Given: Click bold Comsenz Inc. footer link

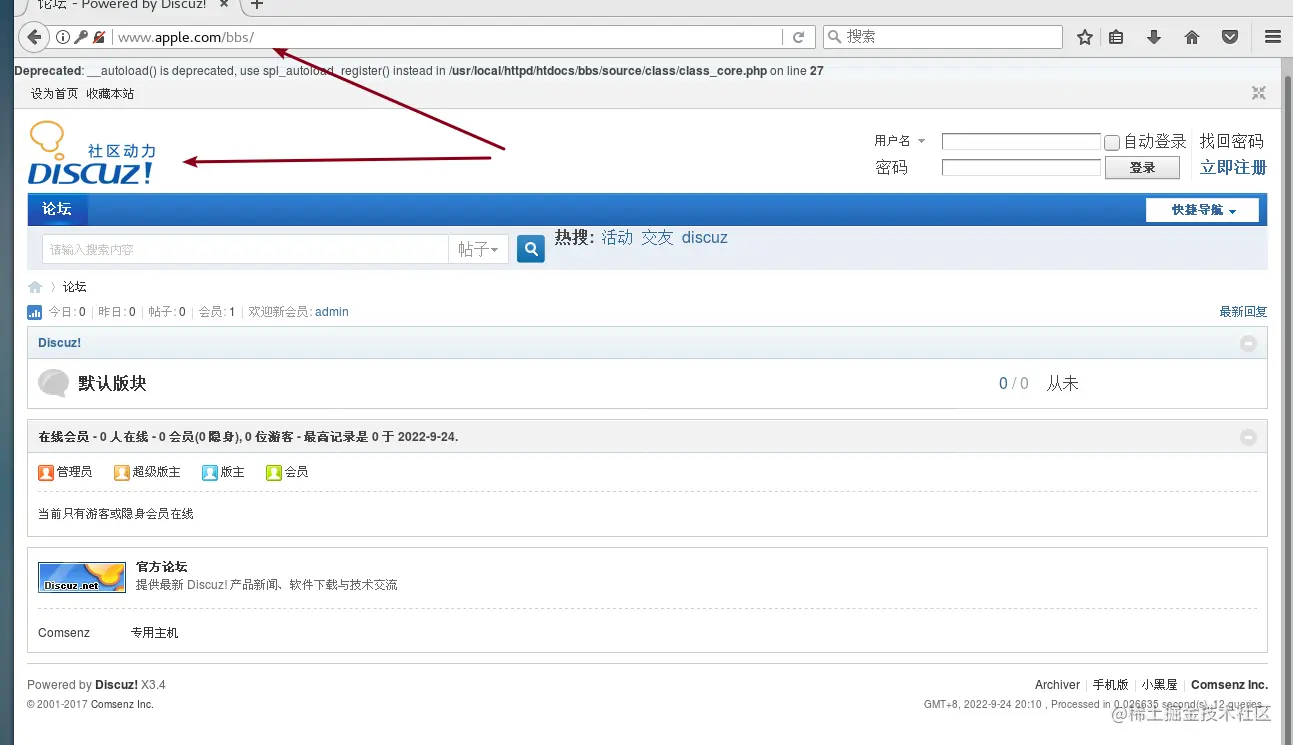Looking at the screenshot, I should pos(1229,685).
